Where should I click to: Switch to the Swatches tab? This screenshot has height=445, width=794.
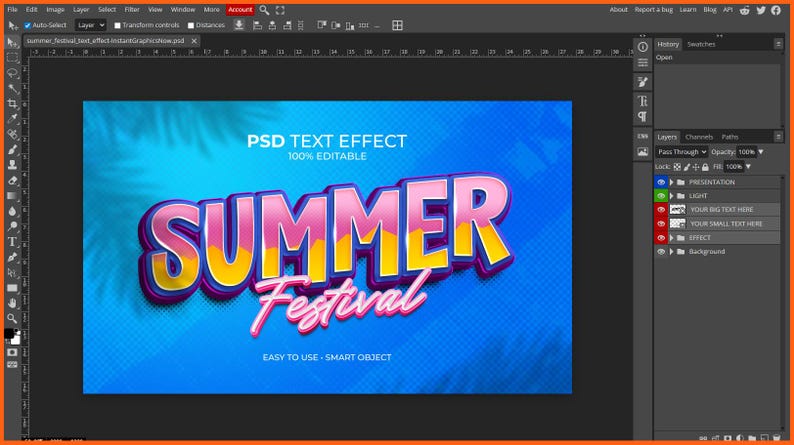click(701, 44)
